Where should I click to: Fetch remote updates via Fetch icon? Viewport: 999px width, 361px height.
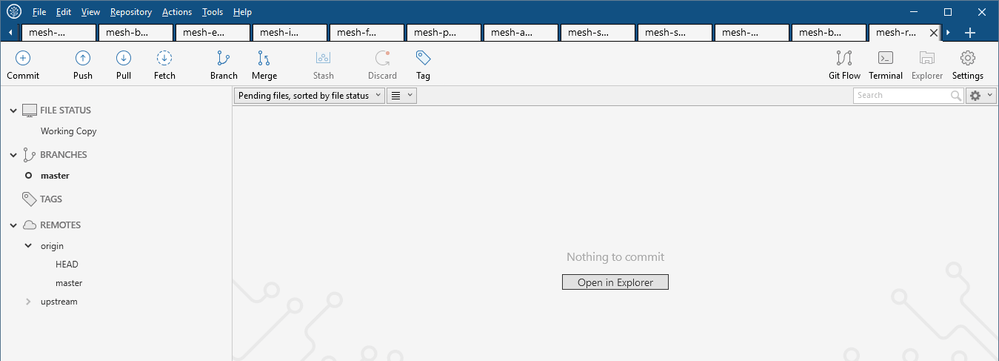point(164,59)
